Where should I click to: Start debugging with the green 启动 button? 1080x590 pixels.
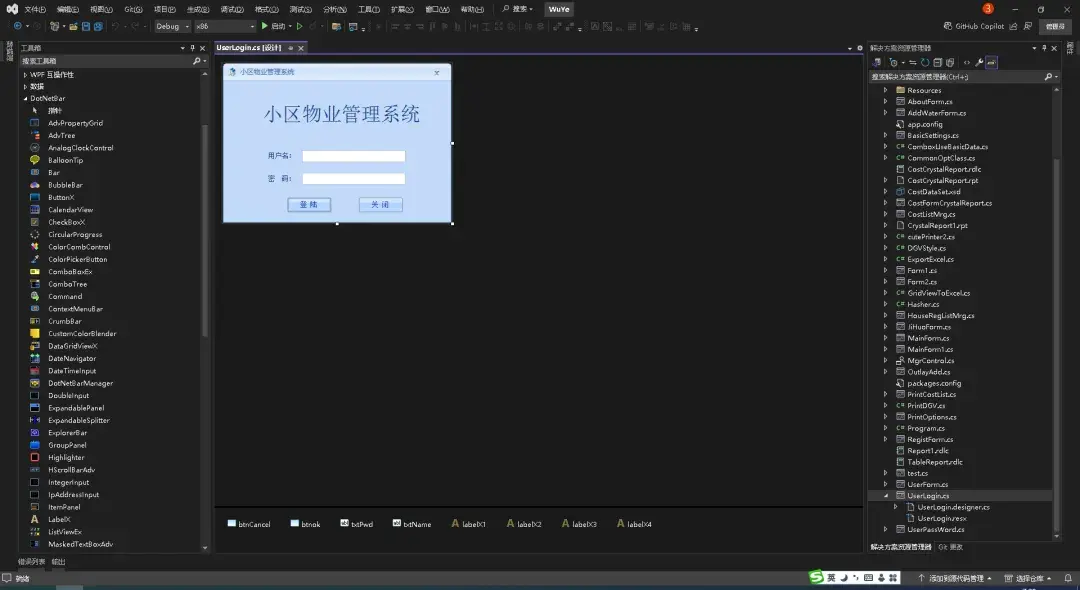coord(273,27)
